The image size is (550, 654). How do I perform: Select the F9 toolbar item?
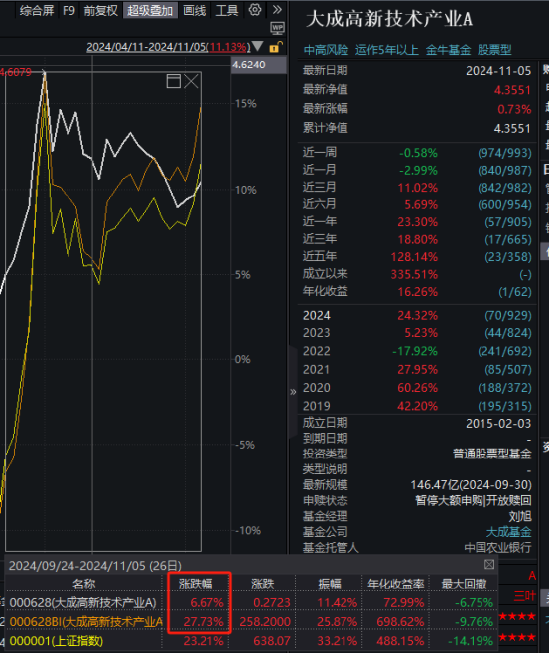(x=69, y=10)
